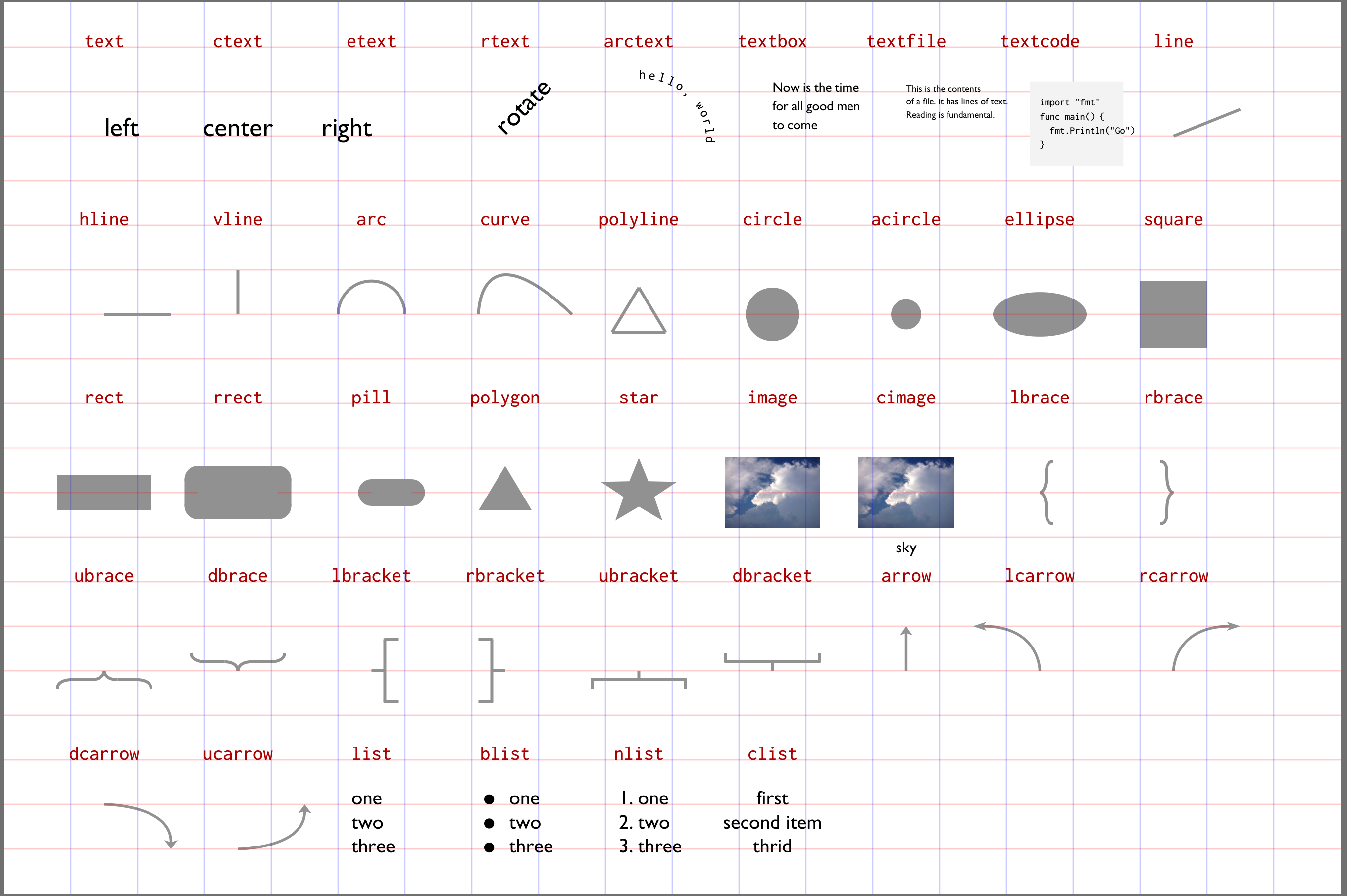Select the downward brace under dbrace

click(x=238, y=662)
